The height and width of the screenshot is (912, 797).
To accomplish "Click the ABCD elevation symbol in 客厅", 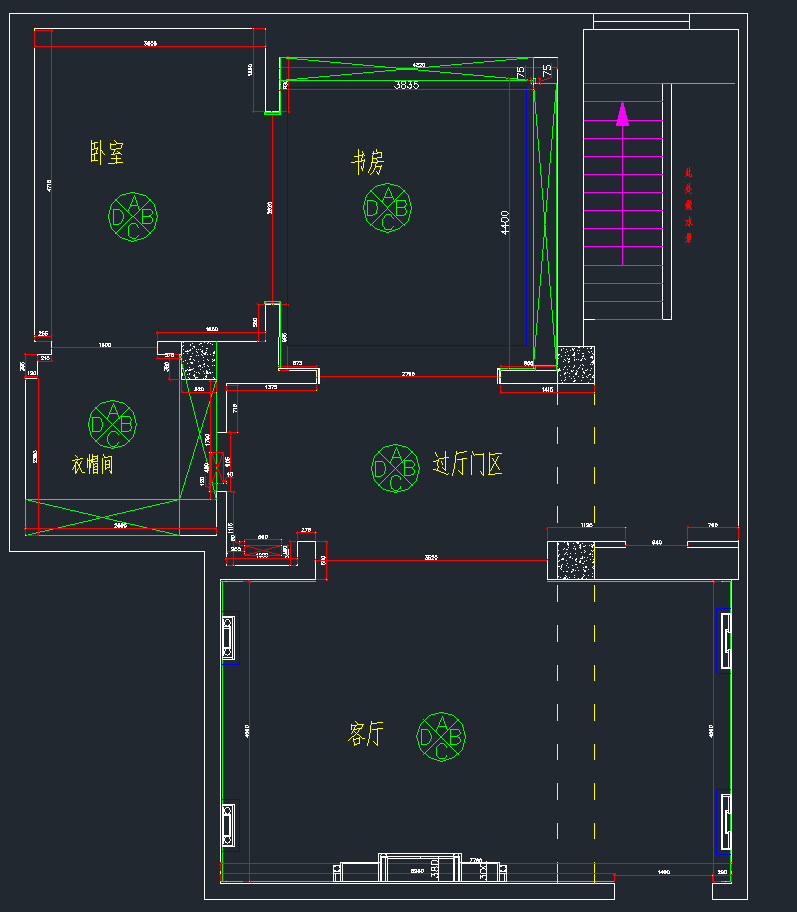I will (441, 737).
